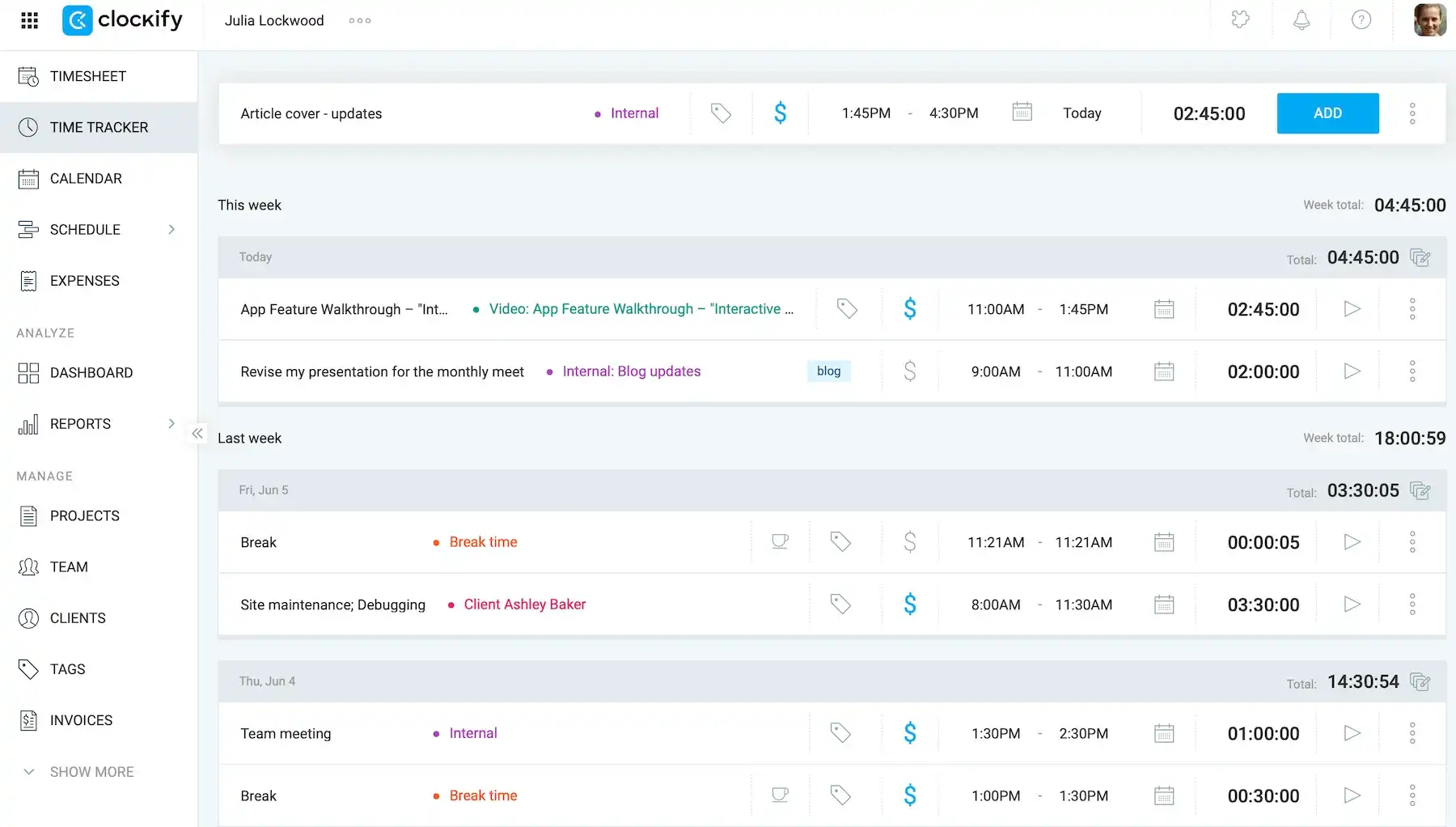Viewport: 1456px width, 827px height.
Task: Resume timer for Team meeting entry
Action: (x=1352, y=732)
